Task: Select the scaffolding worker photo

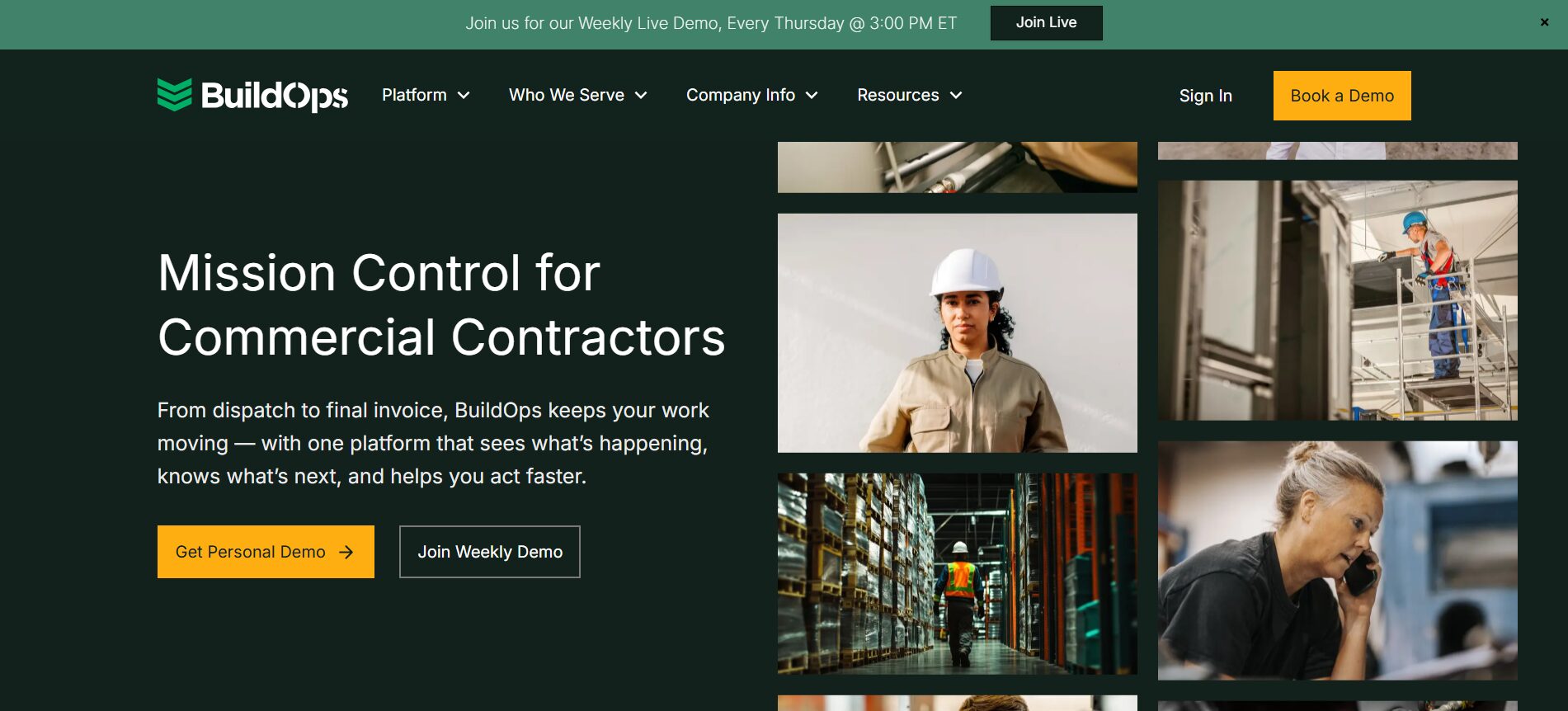Action: coord(1337,300)
